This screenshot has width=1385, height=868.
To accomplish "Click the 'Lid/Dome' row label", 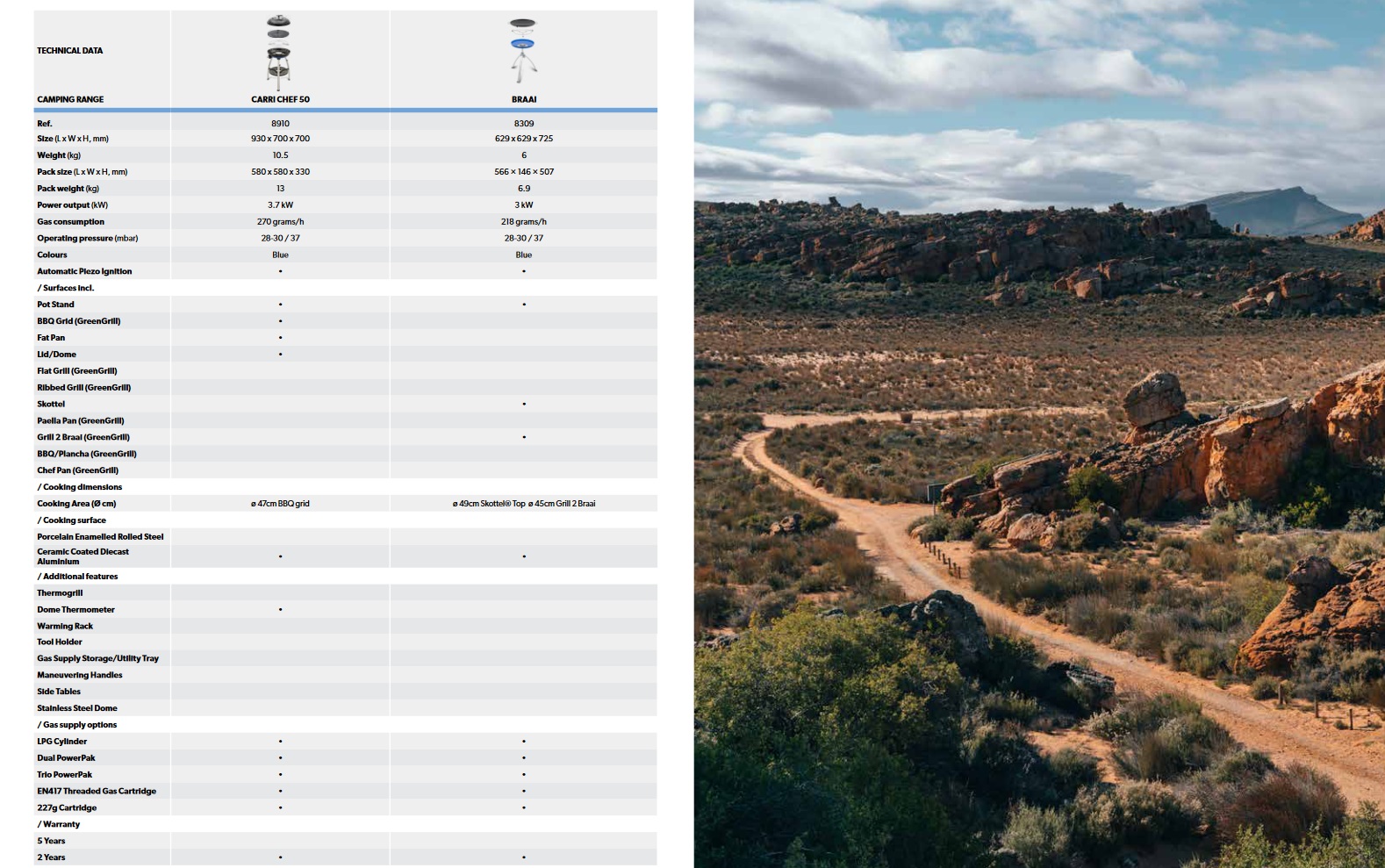I will pos(56,355).
